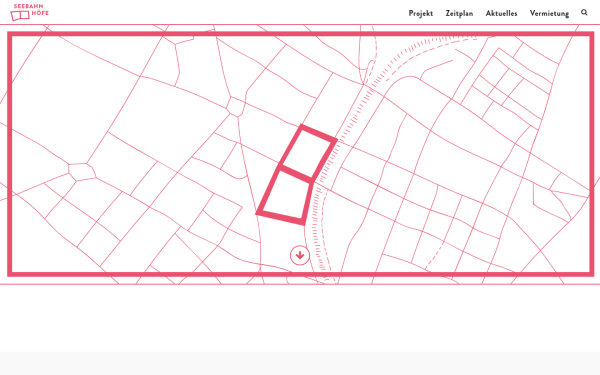Select the book-shaped pictogram in the logo
This screenshot has width=600, height=375.
(20, 16)
